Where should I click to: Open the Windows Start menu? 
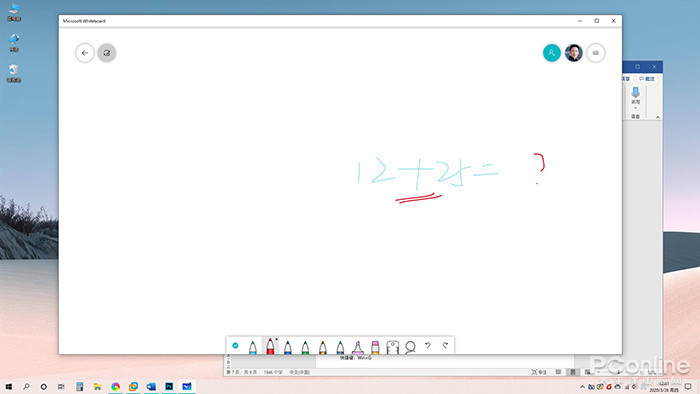[8, 386]
